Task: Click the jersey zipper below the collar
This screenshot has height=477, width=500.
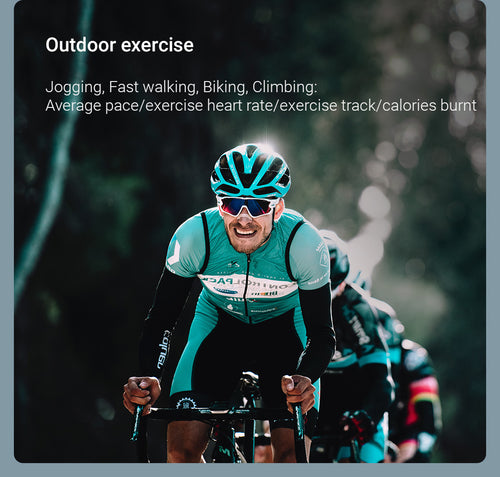Action: tap(247, 283)
